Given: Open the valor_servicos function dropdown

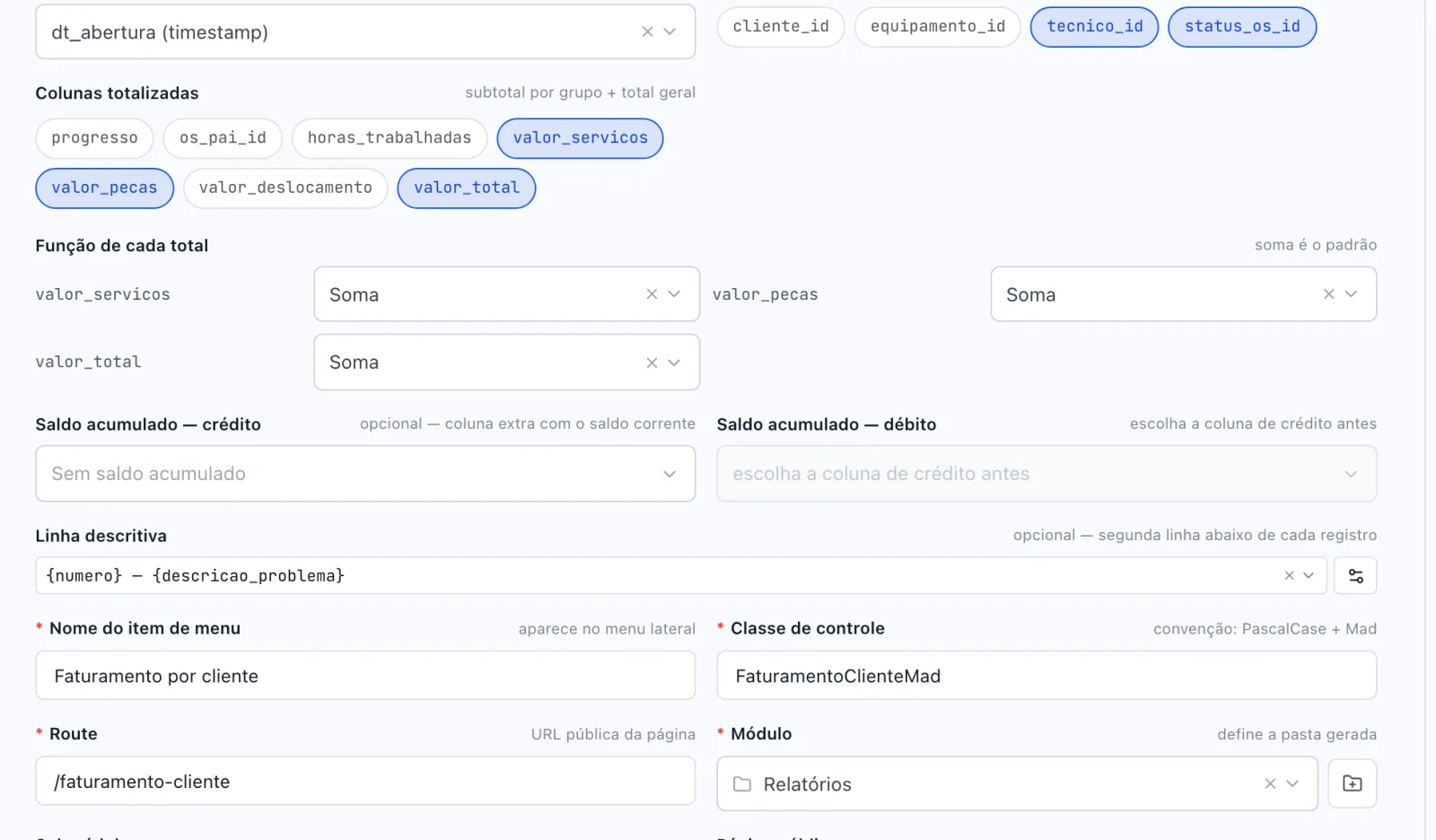Looking at the screenshot, I should coord(674,294).
